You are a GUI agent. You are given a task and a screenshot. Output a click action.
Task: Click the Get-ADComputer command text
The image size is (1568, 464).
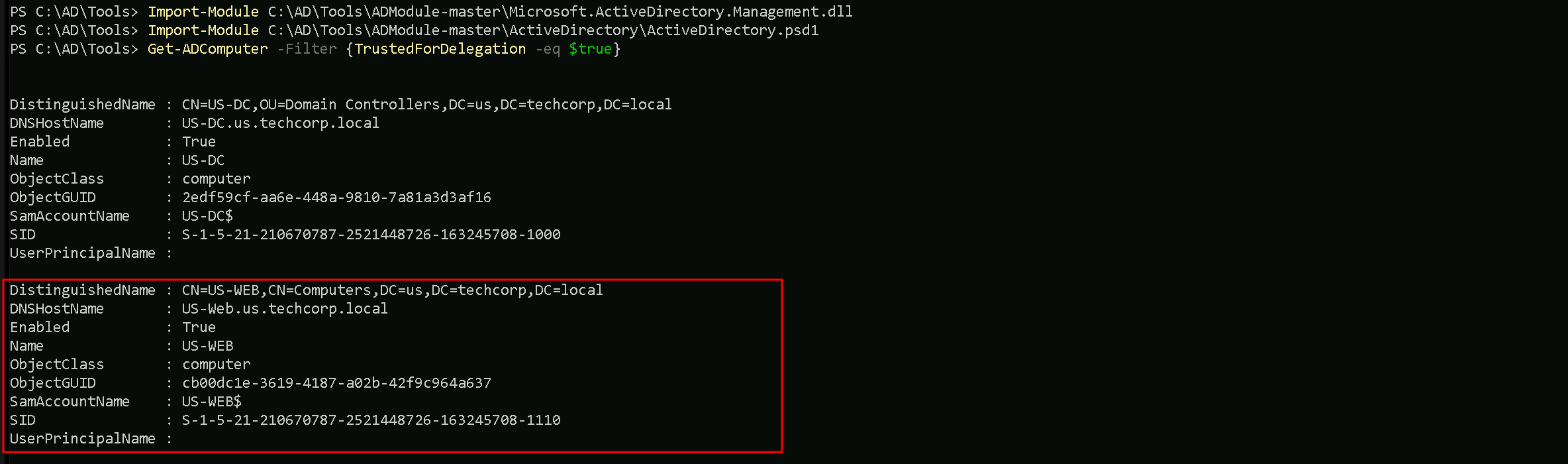pyautogui.click(x=207, y=49)
